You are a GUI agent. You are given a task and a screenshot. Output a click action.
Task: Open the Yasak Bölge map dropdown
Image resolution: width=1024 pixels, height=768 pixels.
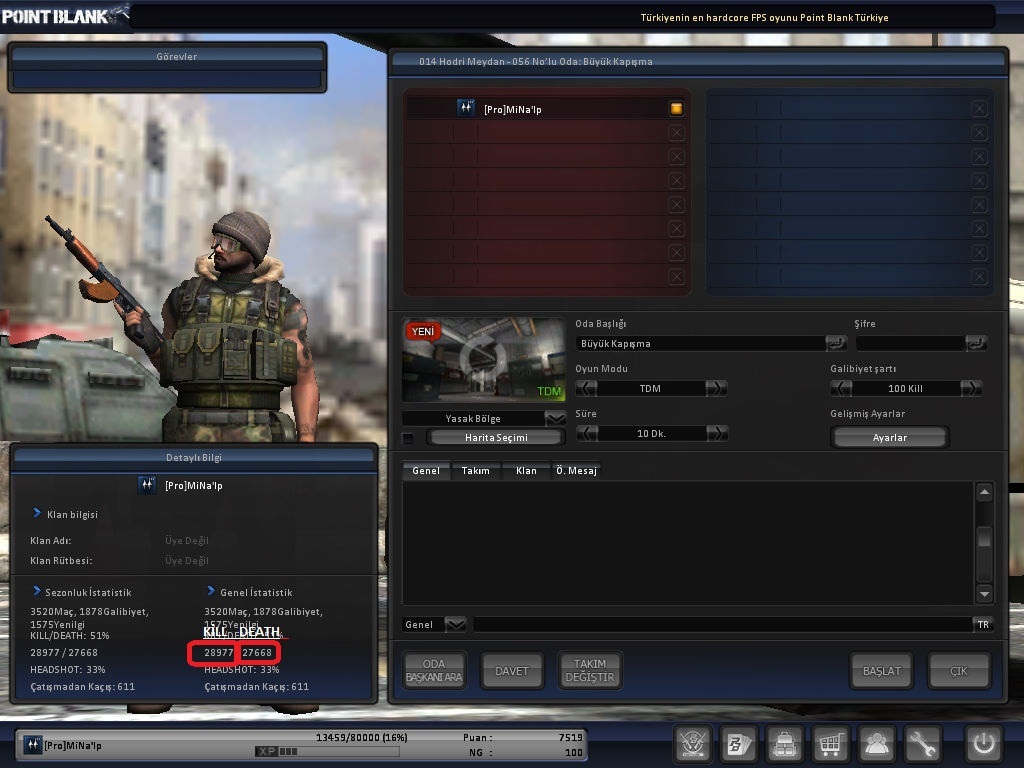(555, 418)
